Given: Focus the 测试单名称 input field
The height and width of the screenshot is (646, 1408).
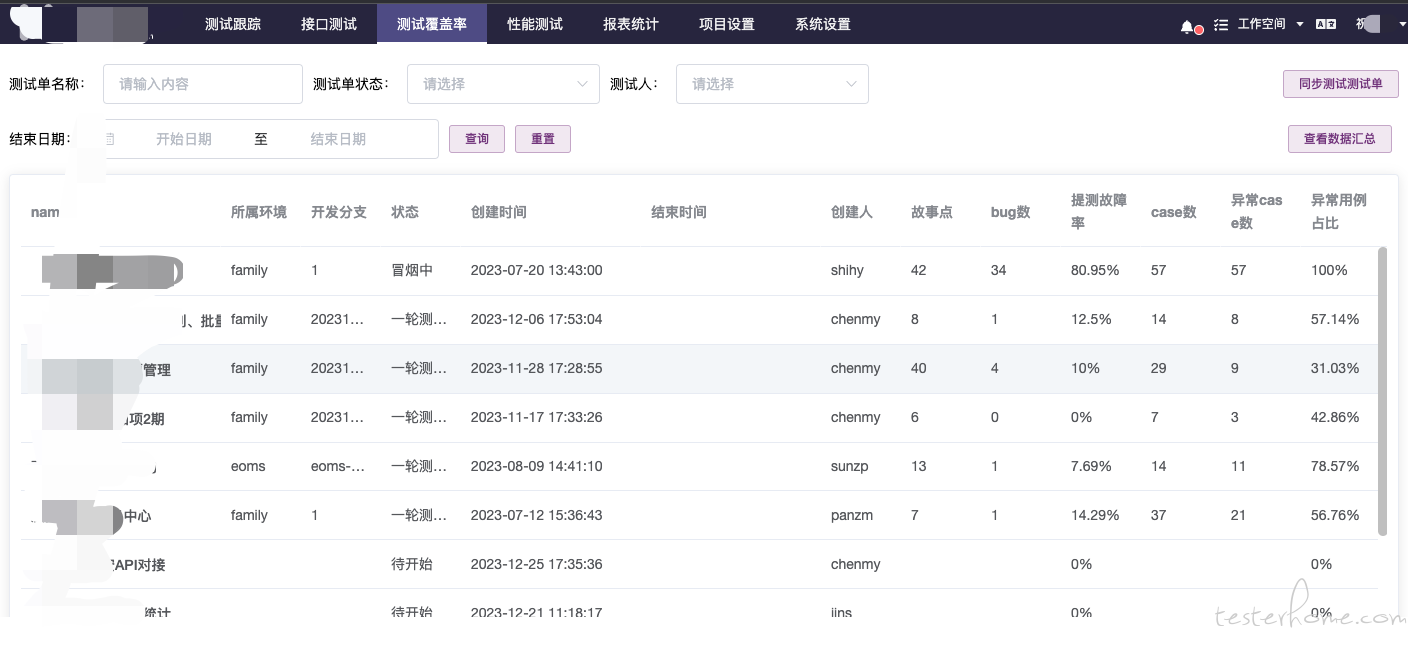Looking at the screenshot, I should tap(203, 84).
